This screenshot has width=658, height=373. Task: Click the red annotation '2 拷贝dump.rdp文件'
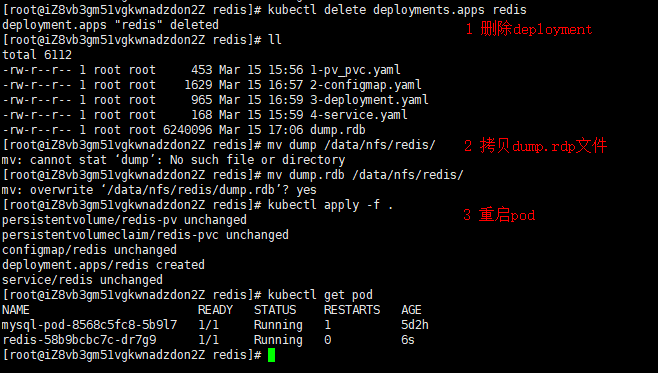[x=535, y=146]
